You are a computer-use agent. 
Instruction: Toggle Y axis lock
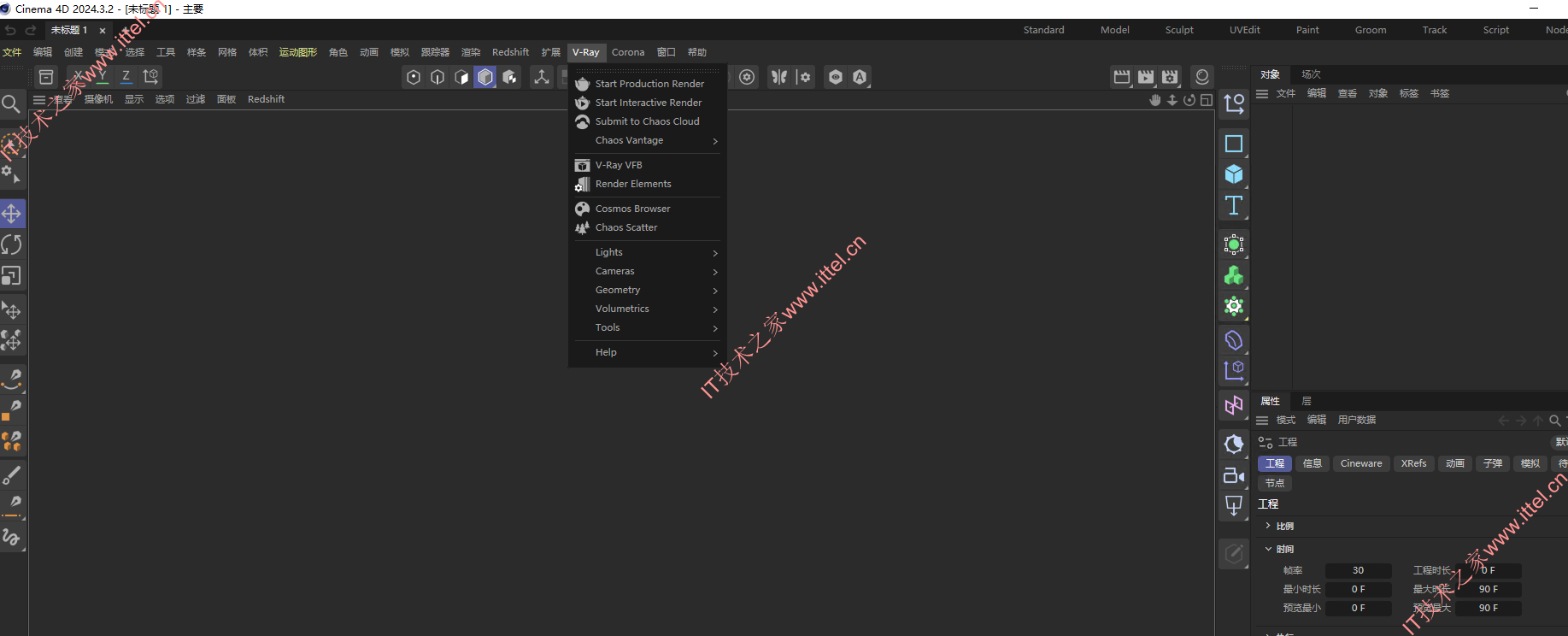(103, 76)
